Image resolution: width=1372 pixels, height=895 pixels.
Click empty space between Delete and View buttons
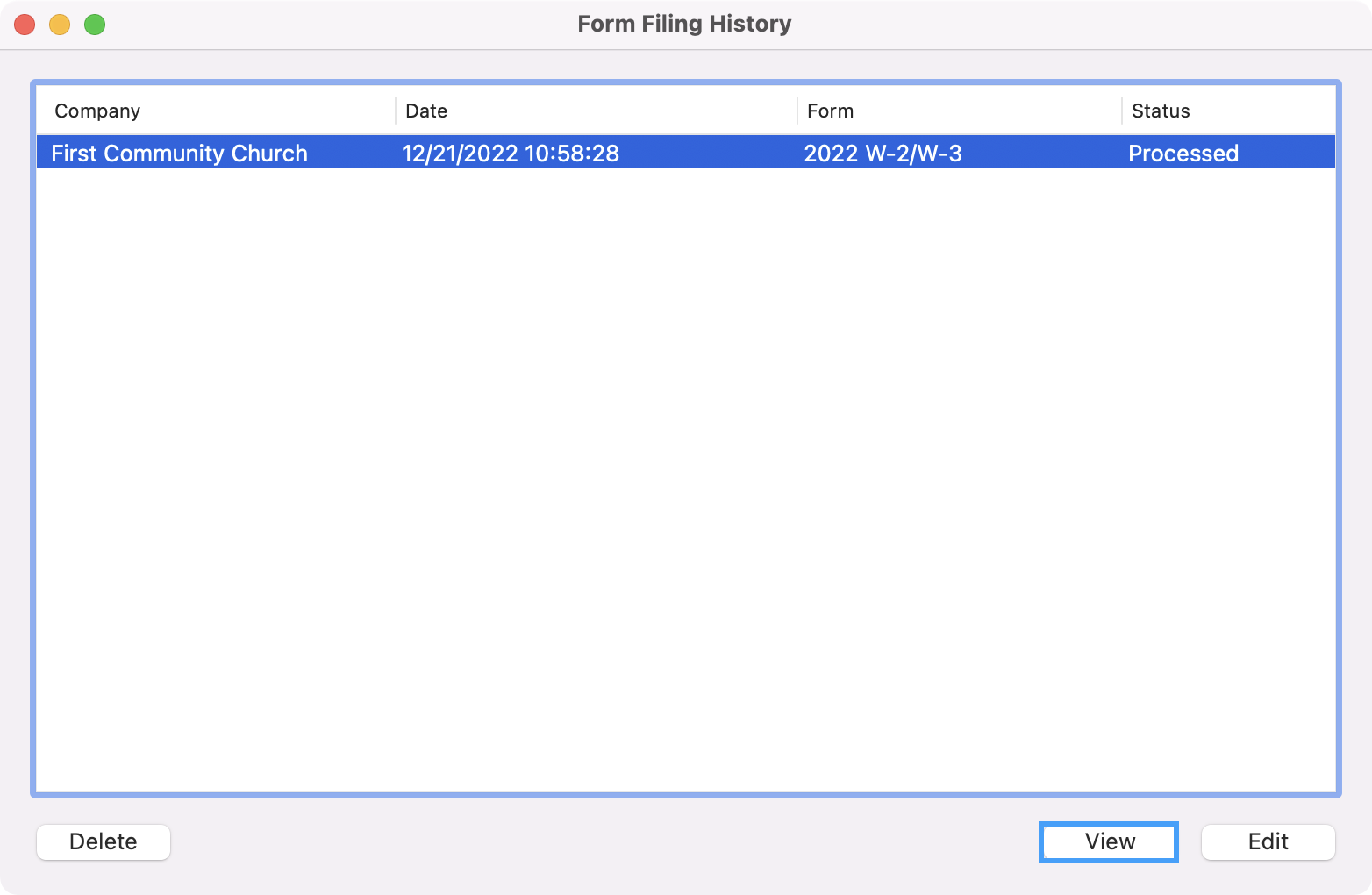[x=605, y=841]
